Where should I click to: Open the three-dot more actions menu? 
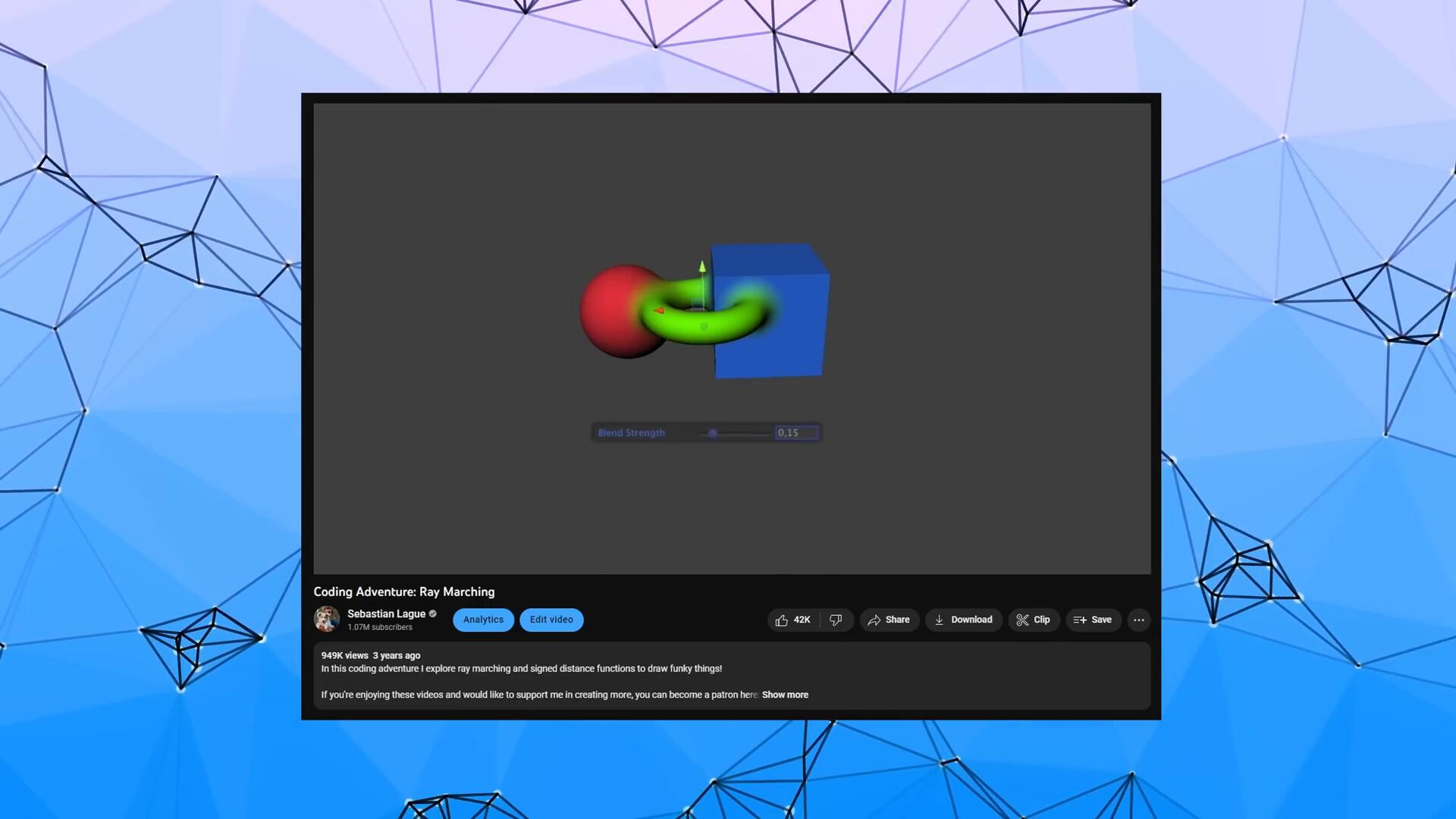(x=1138, y=620)
